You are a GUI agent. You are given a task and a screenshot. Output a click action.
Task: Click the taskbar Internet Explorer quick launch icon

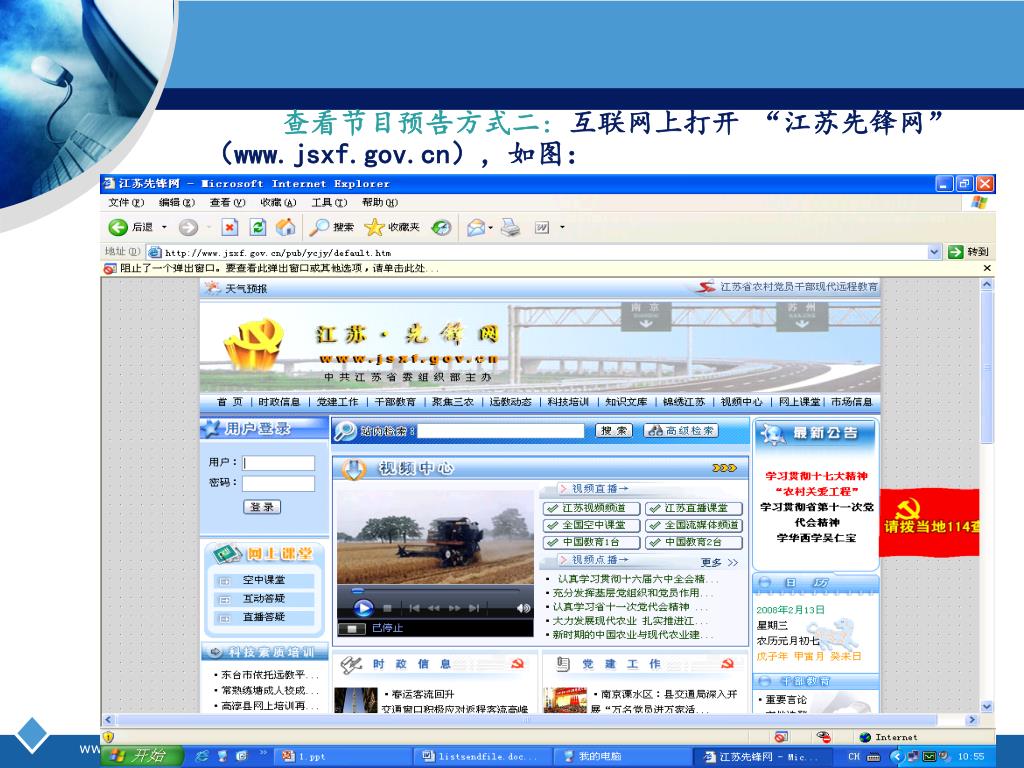202,756
